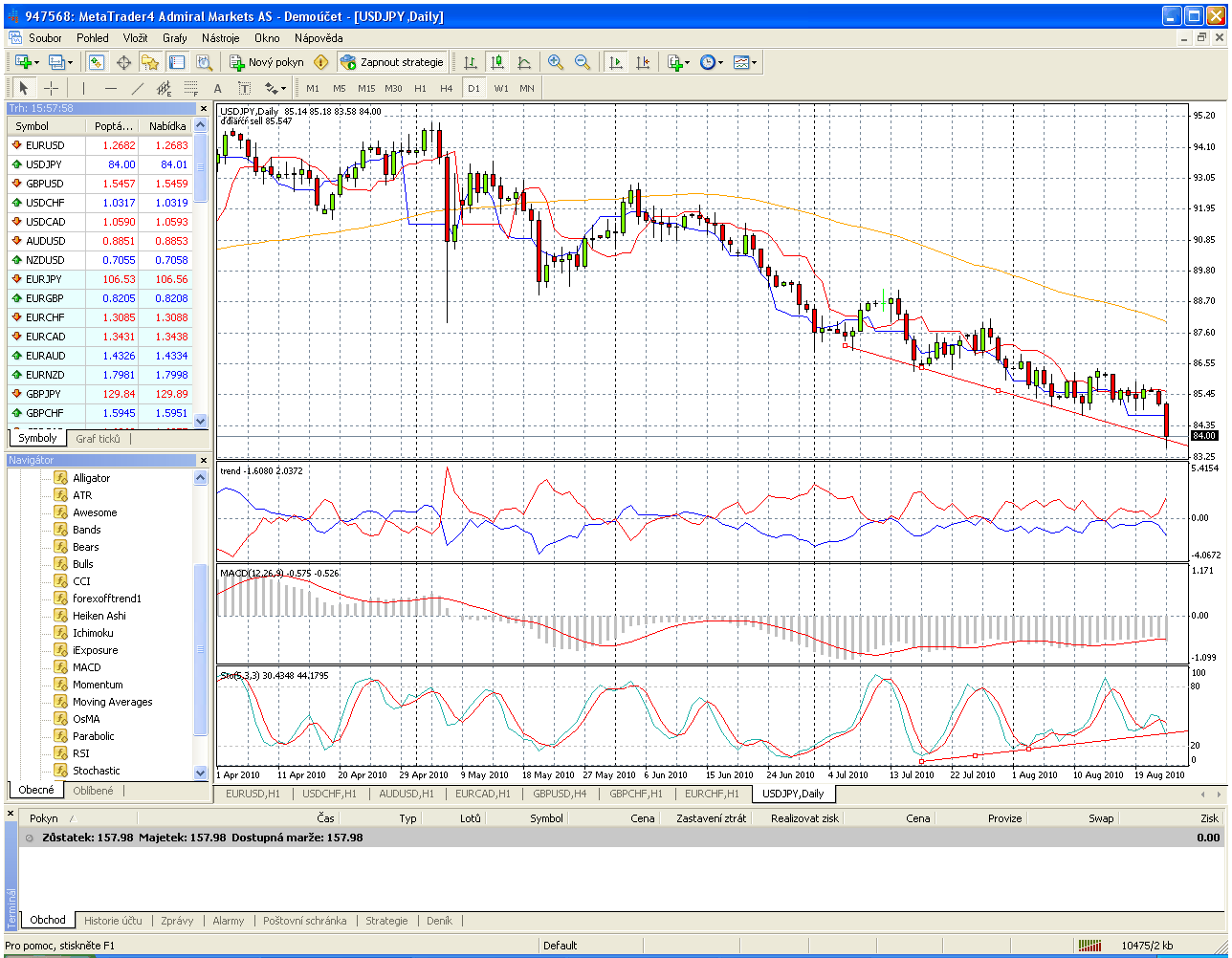Viewport: 1232px width, 958px height.
Task: Select the trendline drawing tool
Action: click(x=137, y=88)
